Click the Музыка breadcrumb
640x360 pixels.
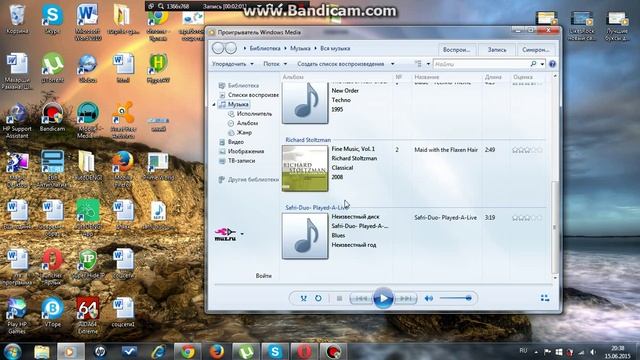pyautogui.click(x=300, y=48)
